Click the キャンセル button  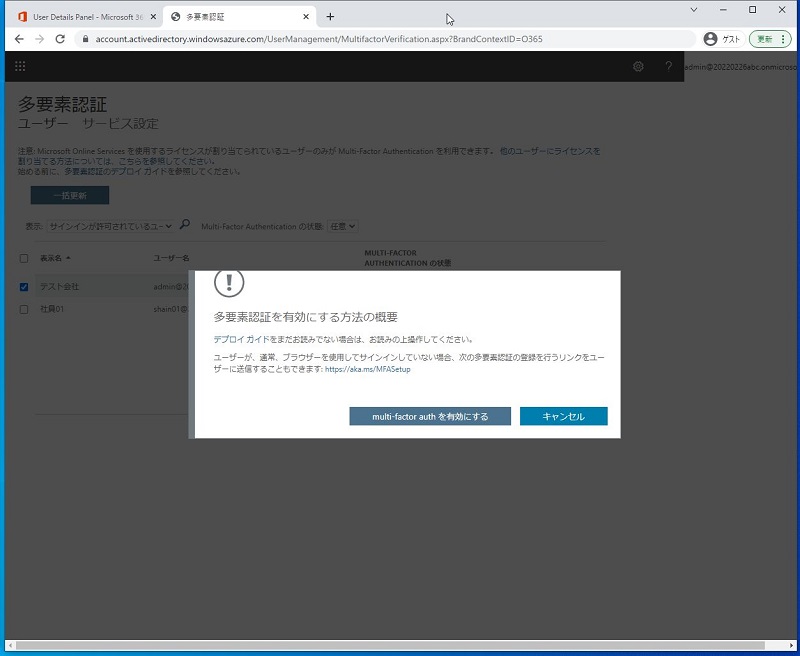(x=564, y=416)
